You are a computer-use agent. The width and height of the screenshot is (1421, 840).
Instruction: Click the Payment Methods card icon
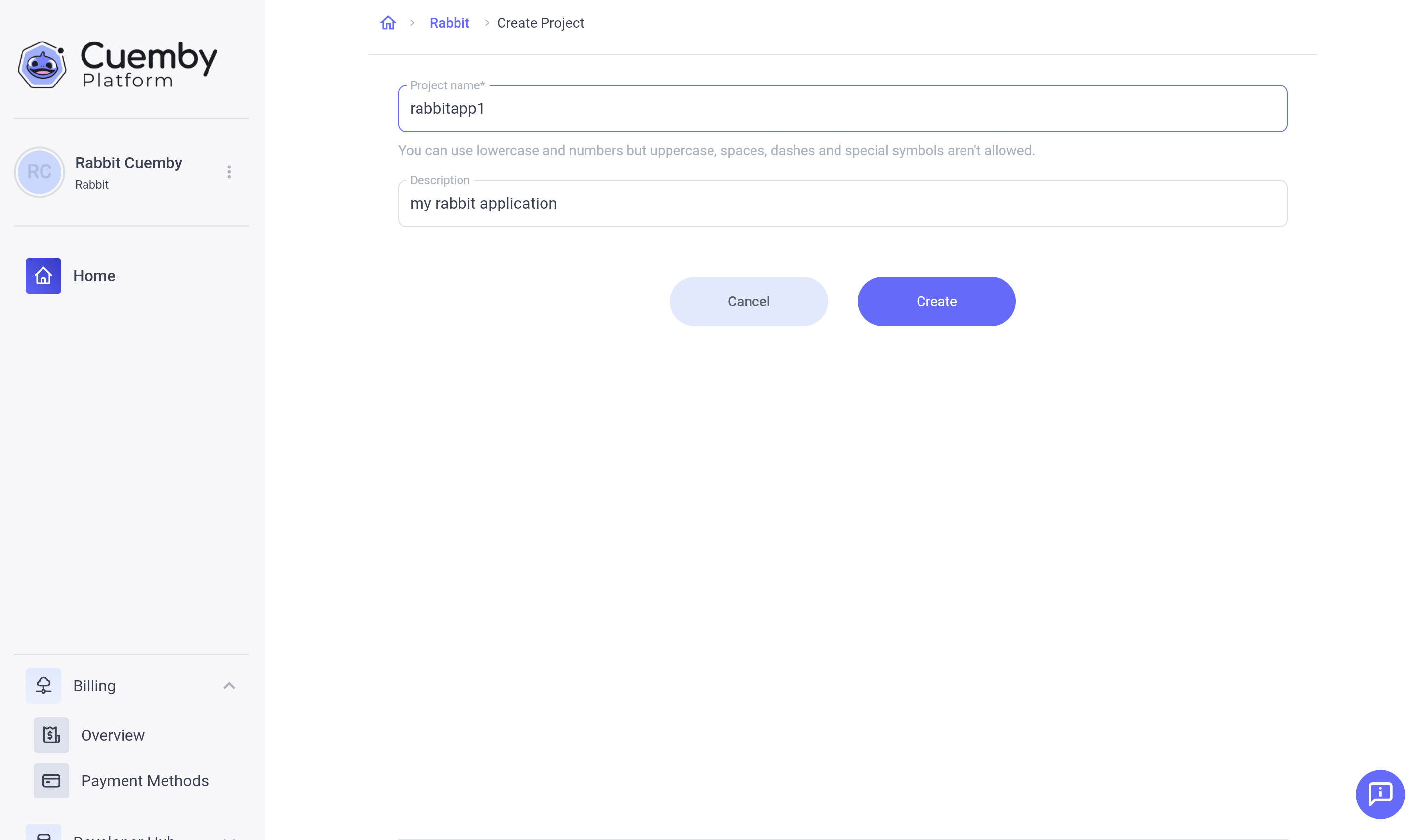(x=51, y=781)
